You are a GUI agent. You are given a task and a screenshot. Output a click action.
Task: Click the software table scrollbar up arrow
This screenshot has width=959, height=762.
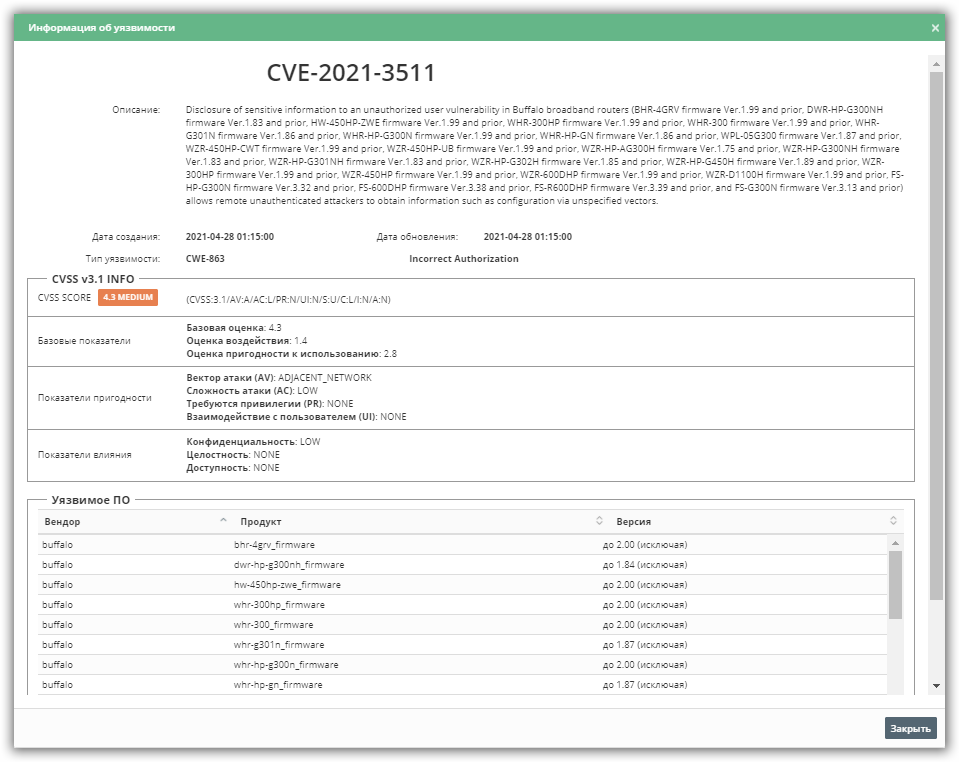[895, 543]
